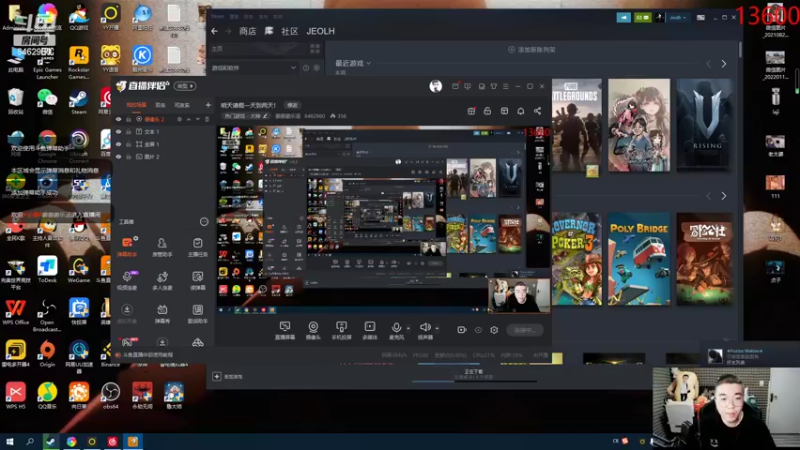
Task: Click the 修改 button beside stream title
Action: tap(292, 105)
